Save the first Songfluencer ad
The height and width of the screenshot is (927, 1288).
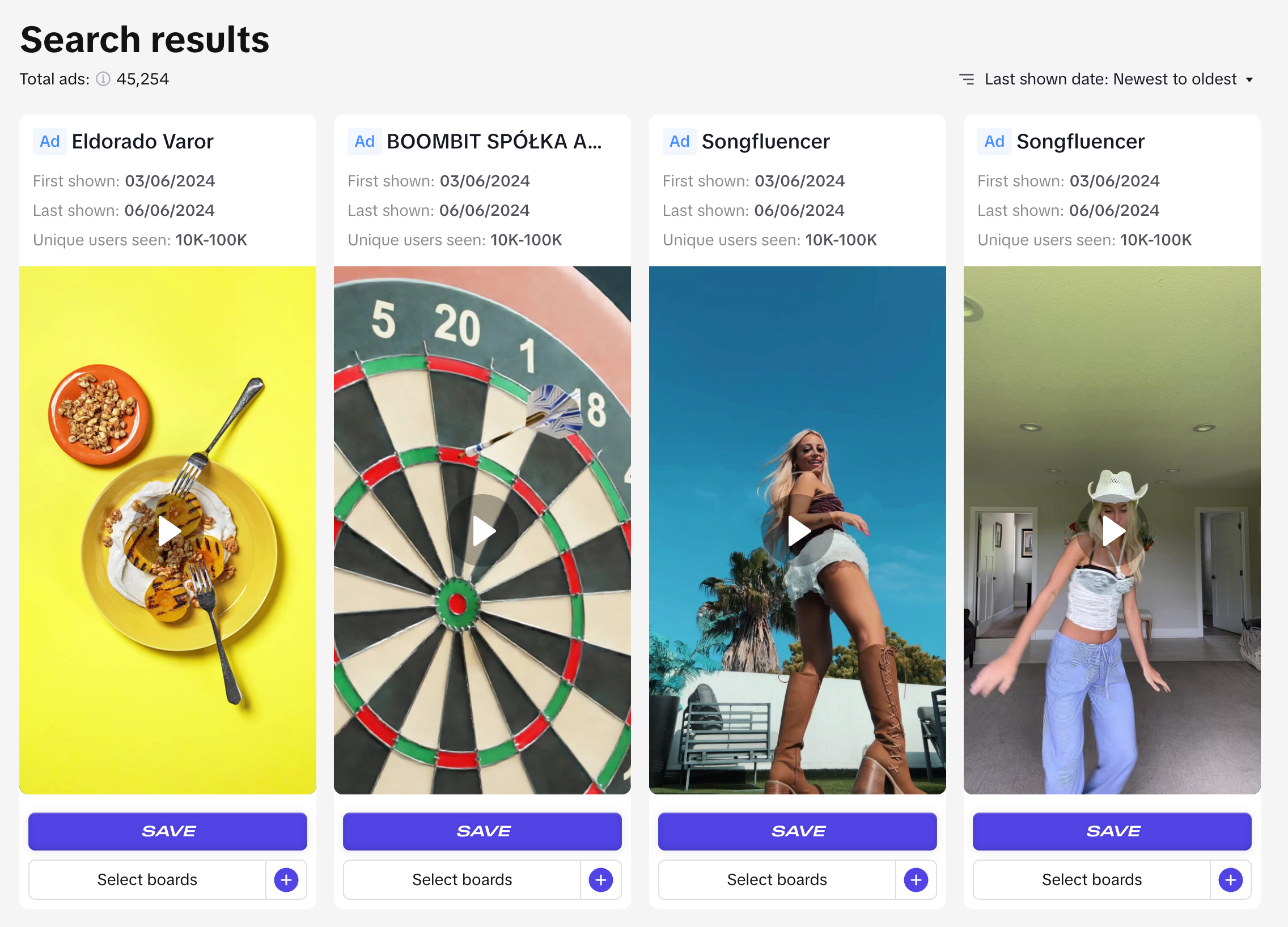(797, 831)
